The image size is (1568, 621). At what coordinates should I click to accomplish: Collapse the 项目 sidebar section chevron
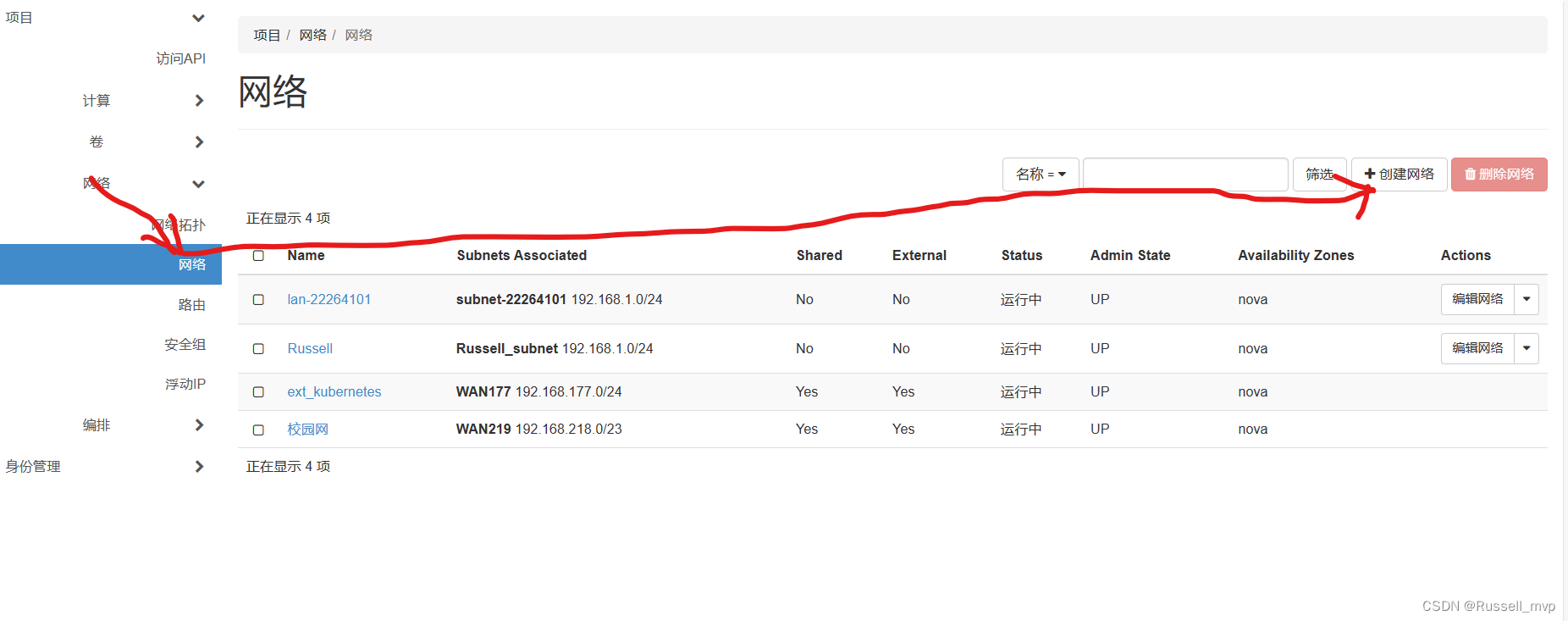[x=198, y=18]
